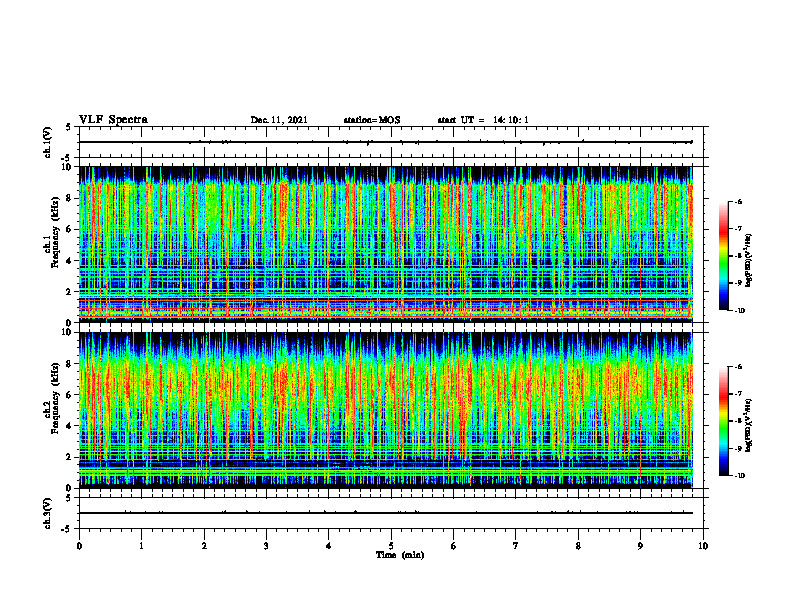Viewport: 792px width, 612px height.
Task: Click the ch.2 spectrogram color bar
Action: 724,421
